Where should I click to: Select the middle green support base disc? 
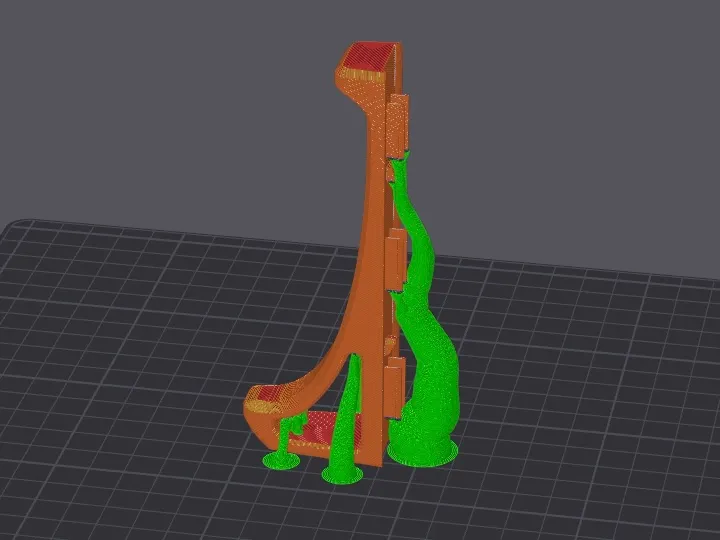pyautogui.click(x=341, y=472)
